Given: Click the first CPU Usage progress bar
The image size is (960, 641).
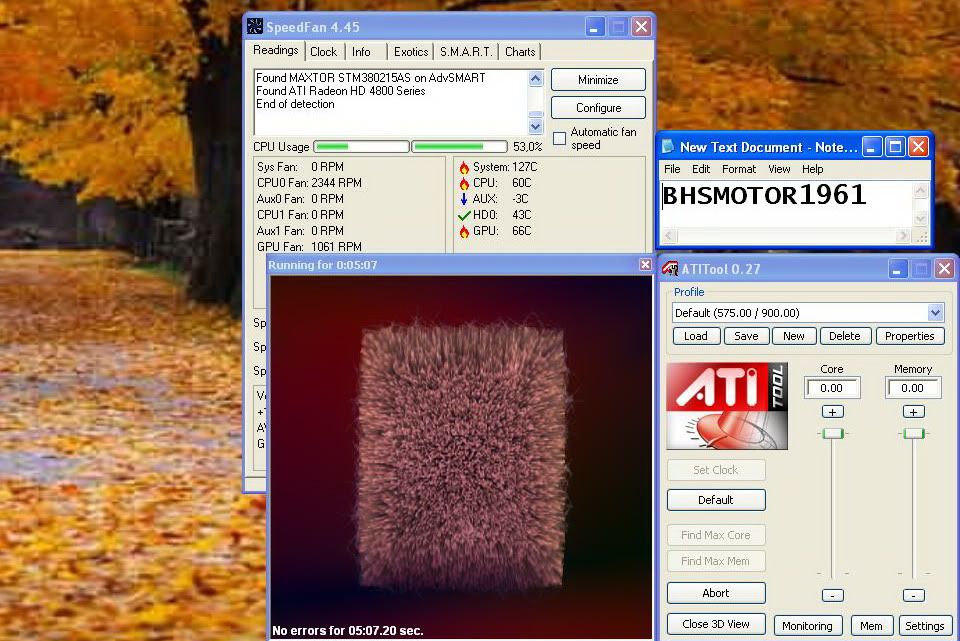Looking at the screenshot, I should click(x=361, y=146).
